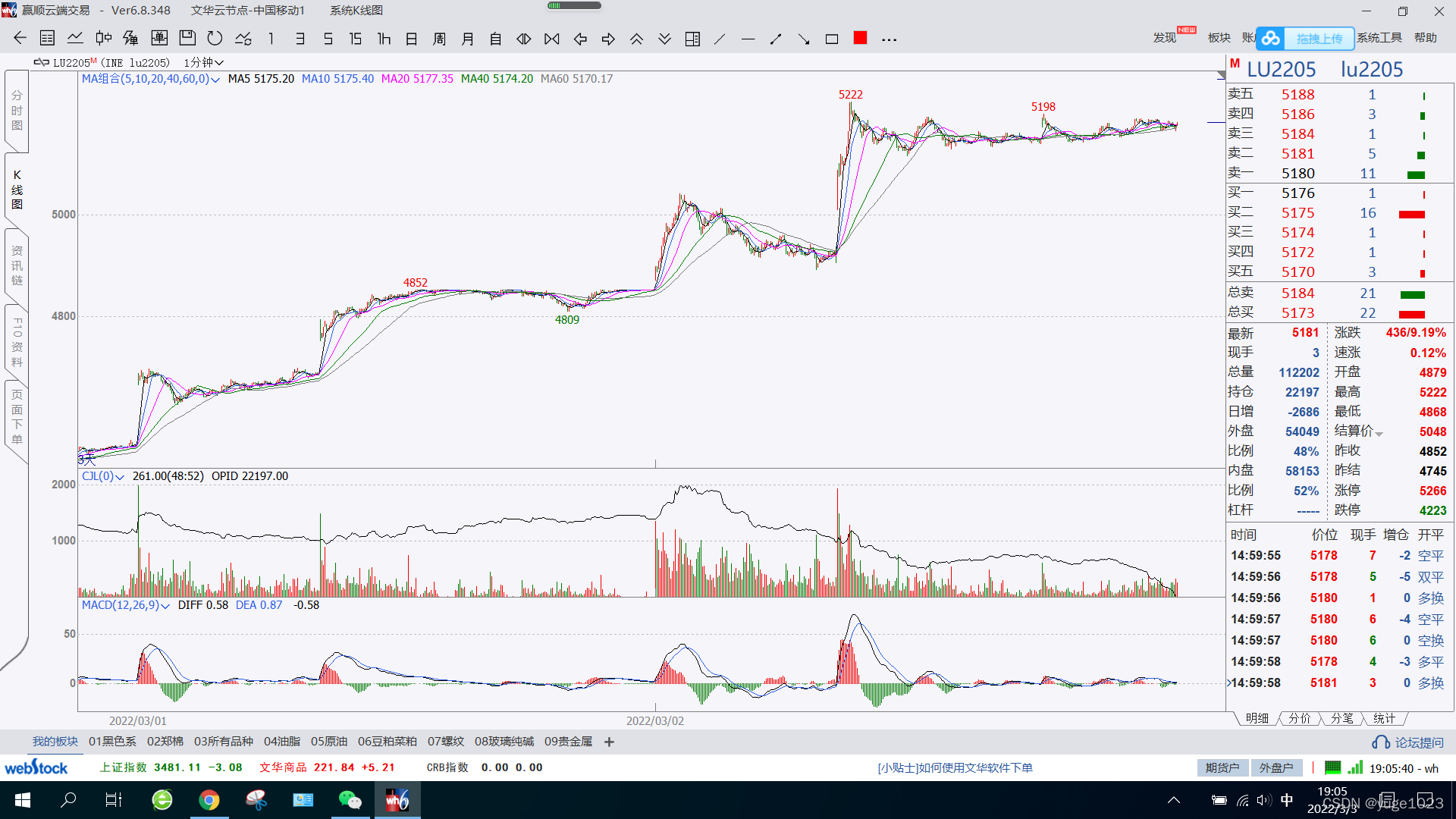Open WeChat from the taskbar

coord(350,800)
